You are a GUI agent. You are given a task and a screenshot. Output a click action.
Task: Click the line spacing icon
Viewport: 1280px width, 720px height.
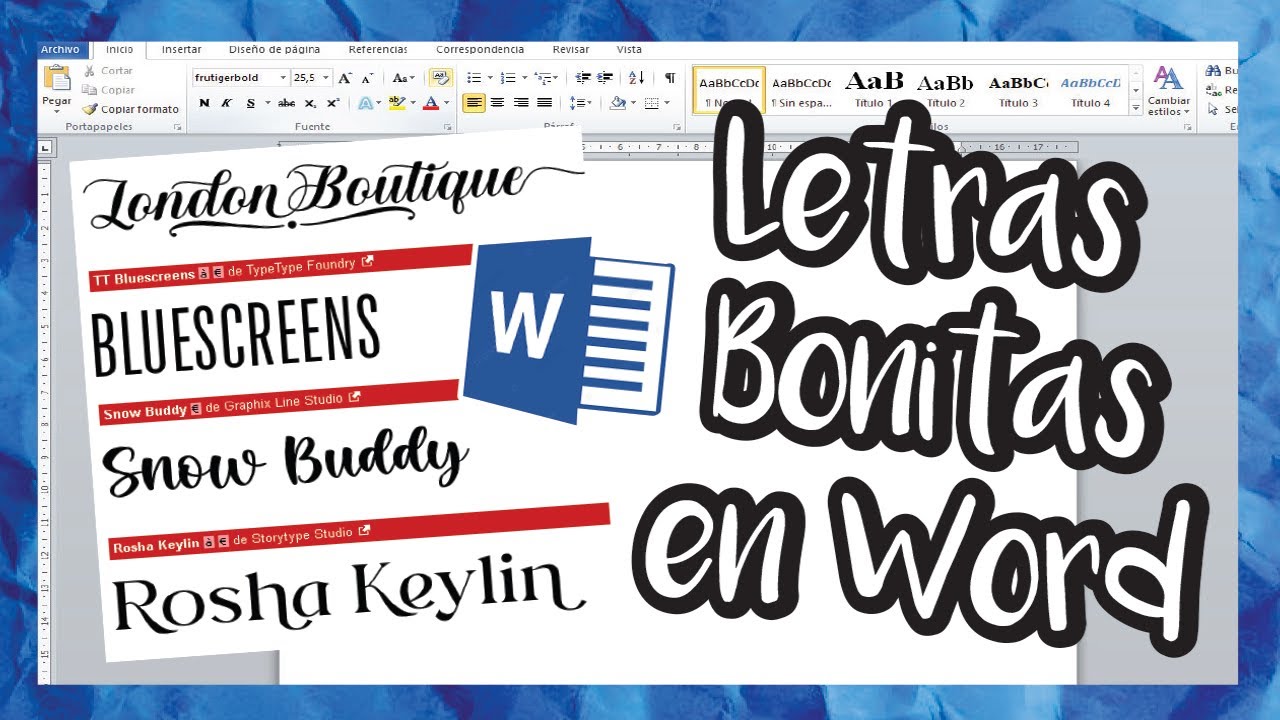click(576, 103)
